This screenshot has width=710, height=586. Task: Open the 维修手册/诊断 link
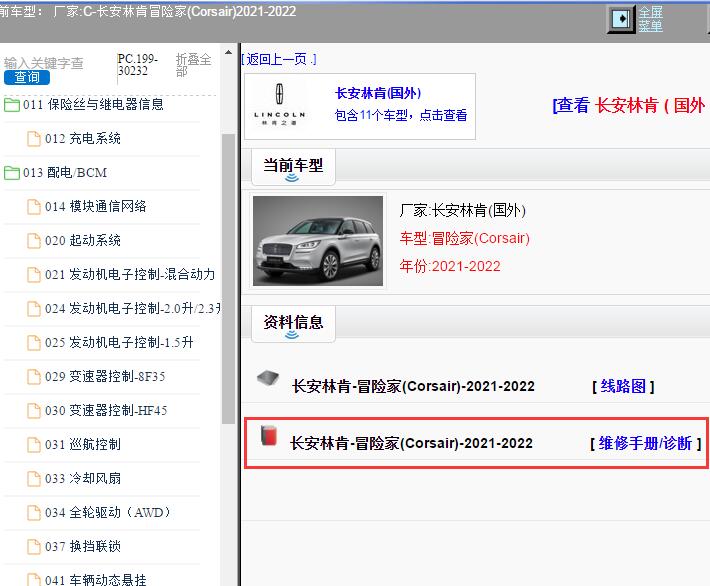645,443
